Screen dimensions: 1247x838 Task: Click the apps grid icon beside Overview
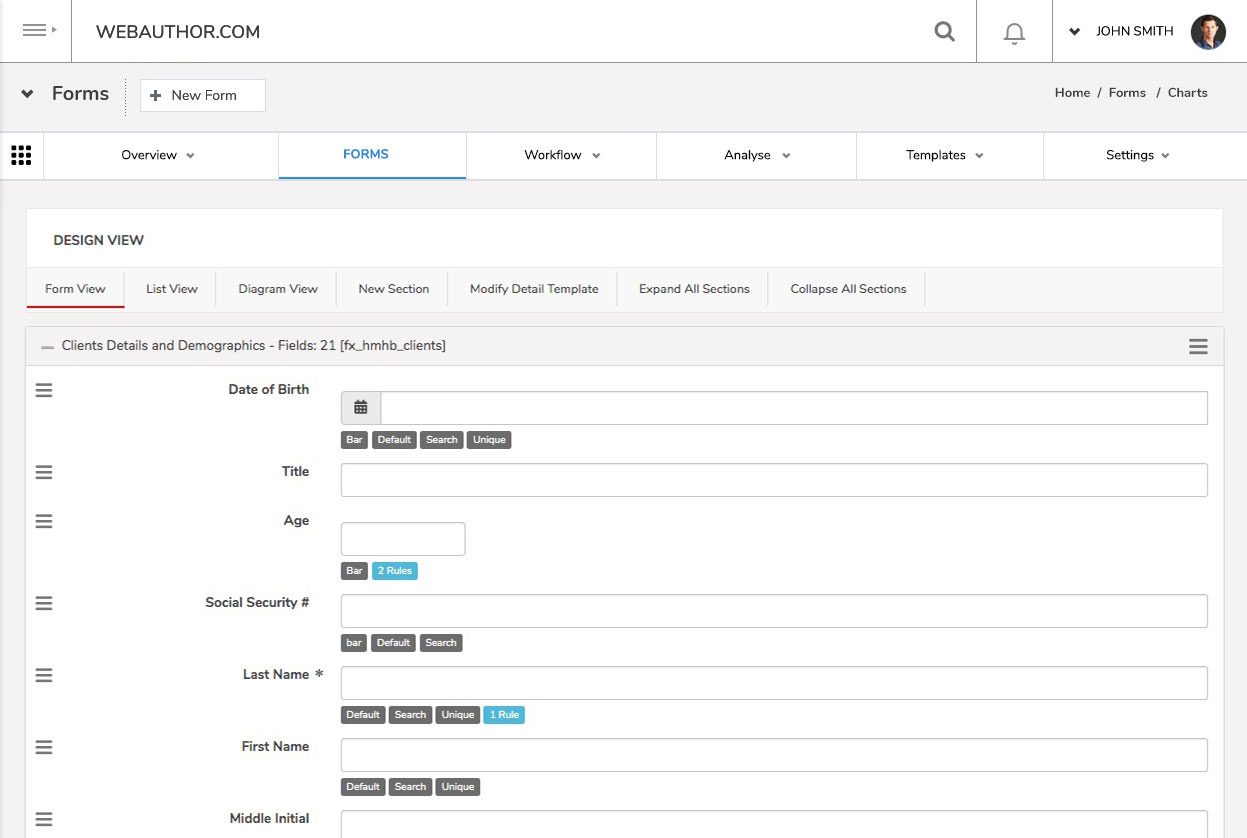(21, 155)
